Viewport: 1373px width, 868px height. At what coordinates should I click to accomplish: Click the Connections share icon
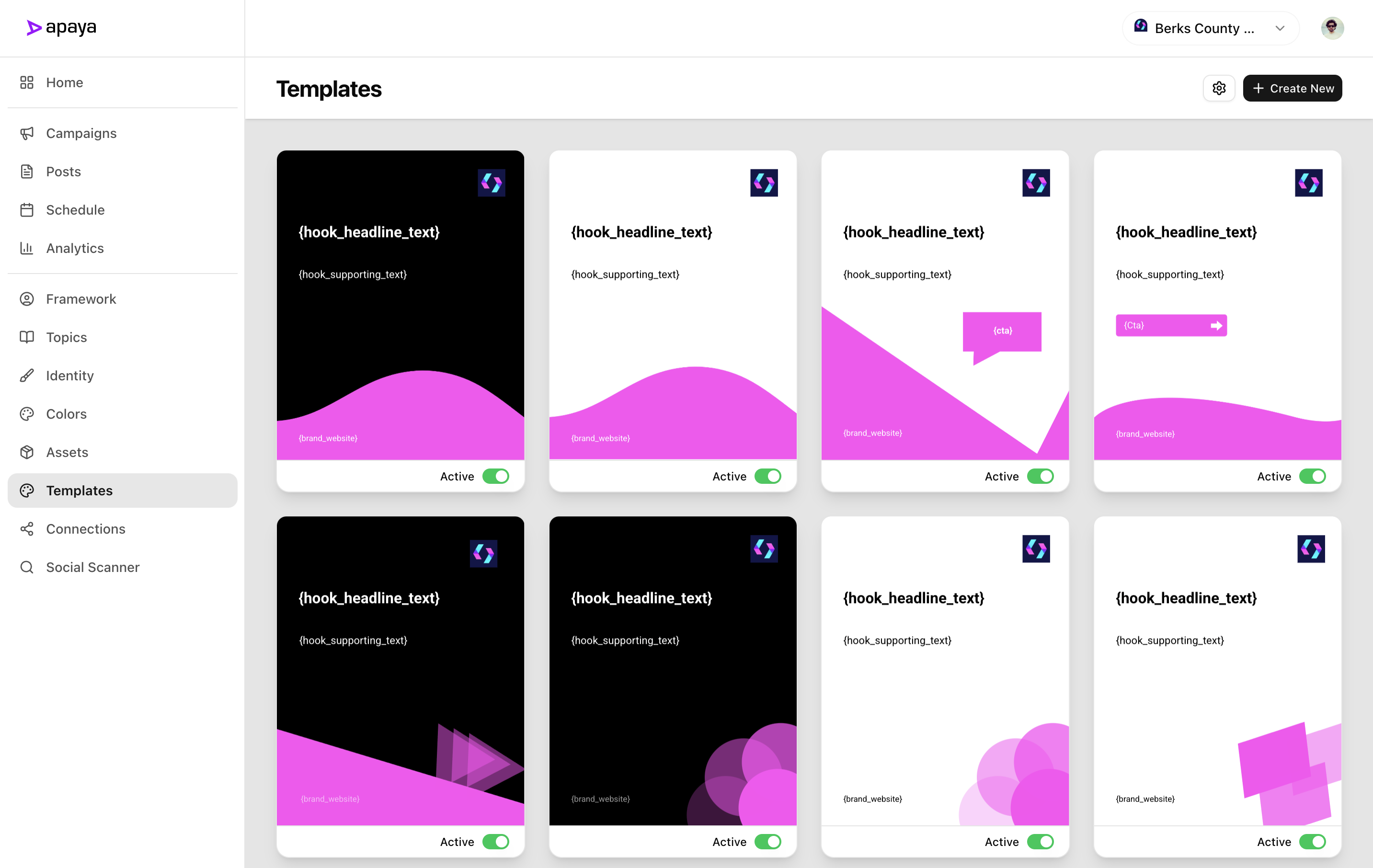click(27, 529)
